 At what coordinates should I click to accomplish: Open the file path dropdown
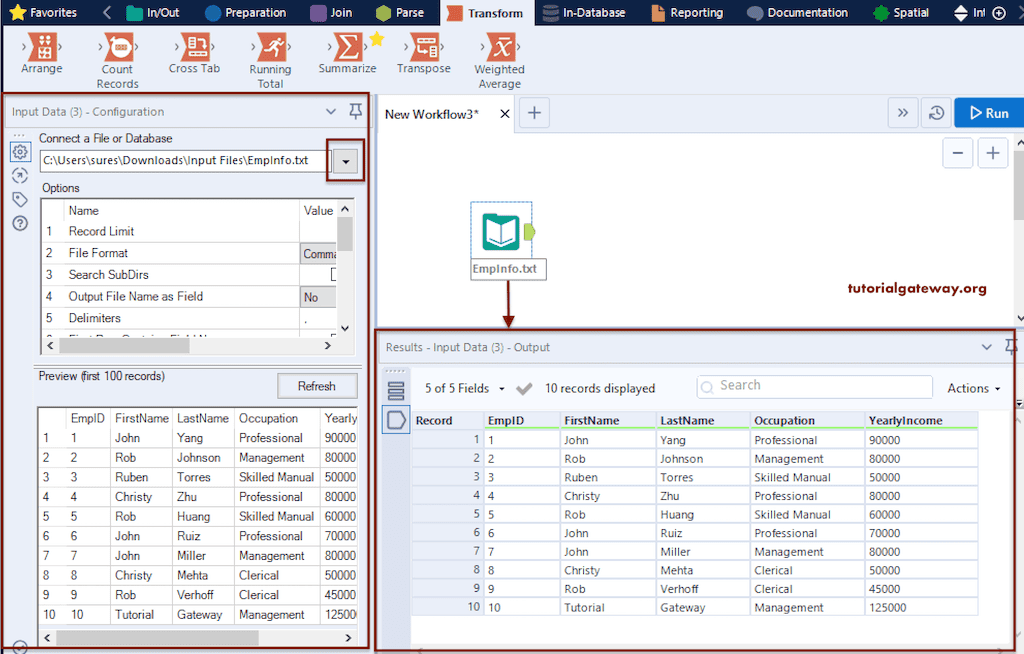click(x=344, y=160)
